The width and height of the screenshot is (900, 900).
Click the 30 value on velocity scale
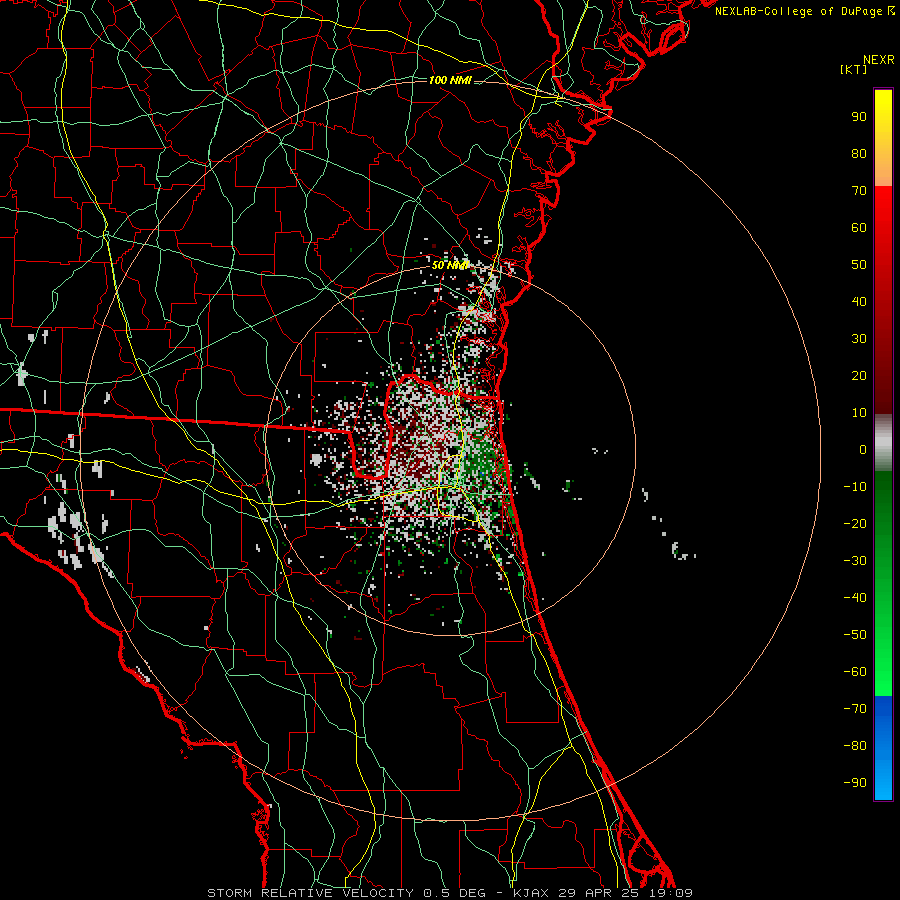click(x=859, y=339)
